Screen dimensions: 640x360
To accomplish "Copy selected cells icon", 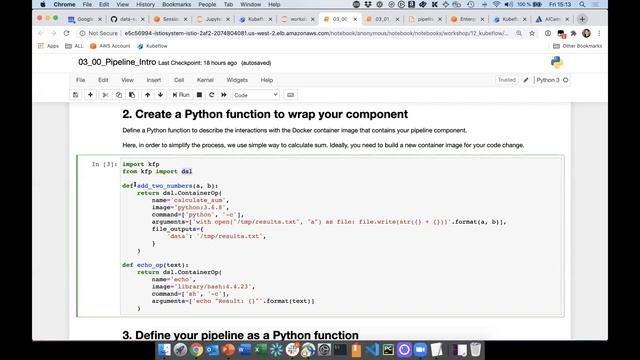I will click(x=119, y=95).
